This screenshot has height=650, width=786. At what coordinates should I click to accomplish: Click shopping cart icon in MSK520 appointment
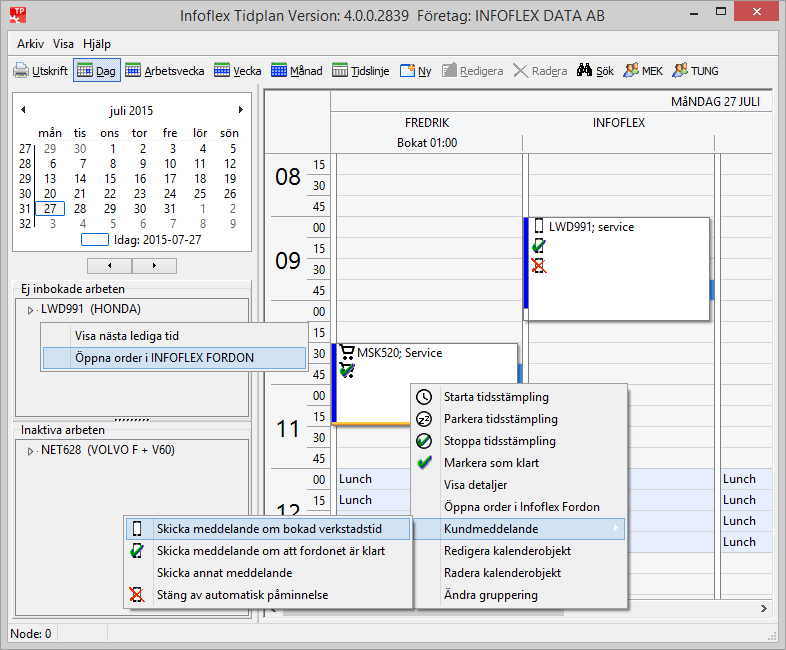[x=347, y=352]
